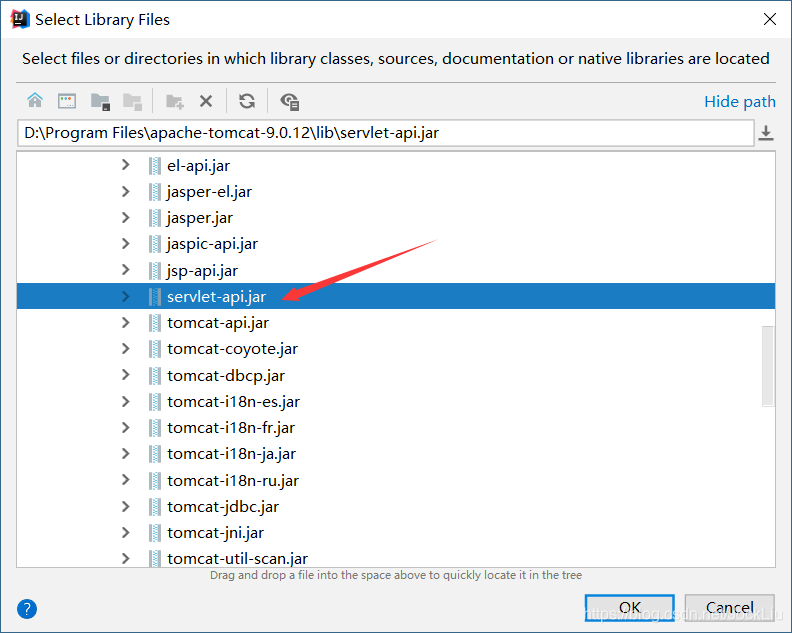Click Hide path link
This screenshot has height=633, width=792.
739,102
